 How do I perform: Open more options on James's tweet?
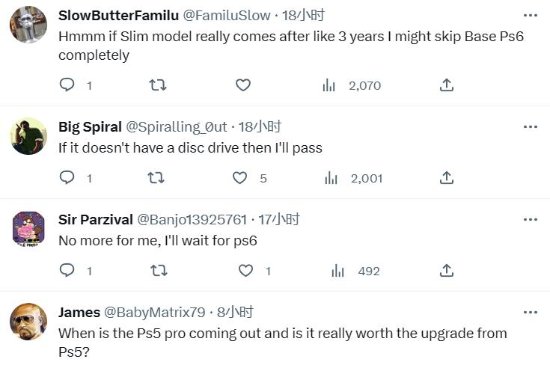click(x=530, y=312)
